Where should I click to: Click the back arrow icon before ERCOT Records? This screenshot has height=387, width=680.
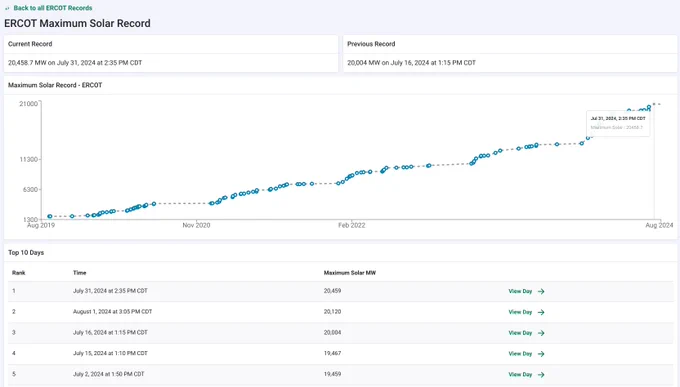tap(7, 8)
